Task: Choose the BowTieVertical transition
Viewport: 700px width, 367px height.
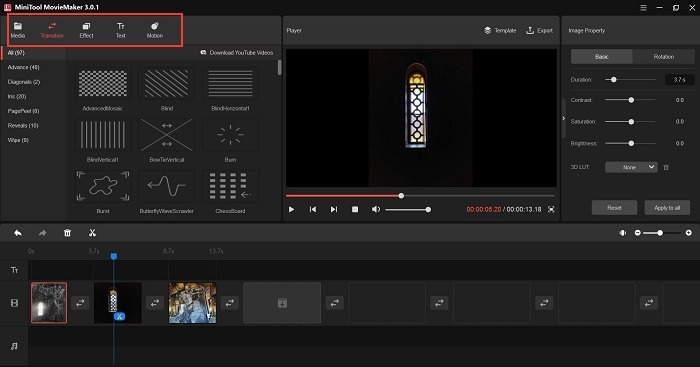Action: coord(167,135)
